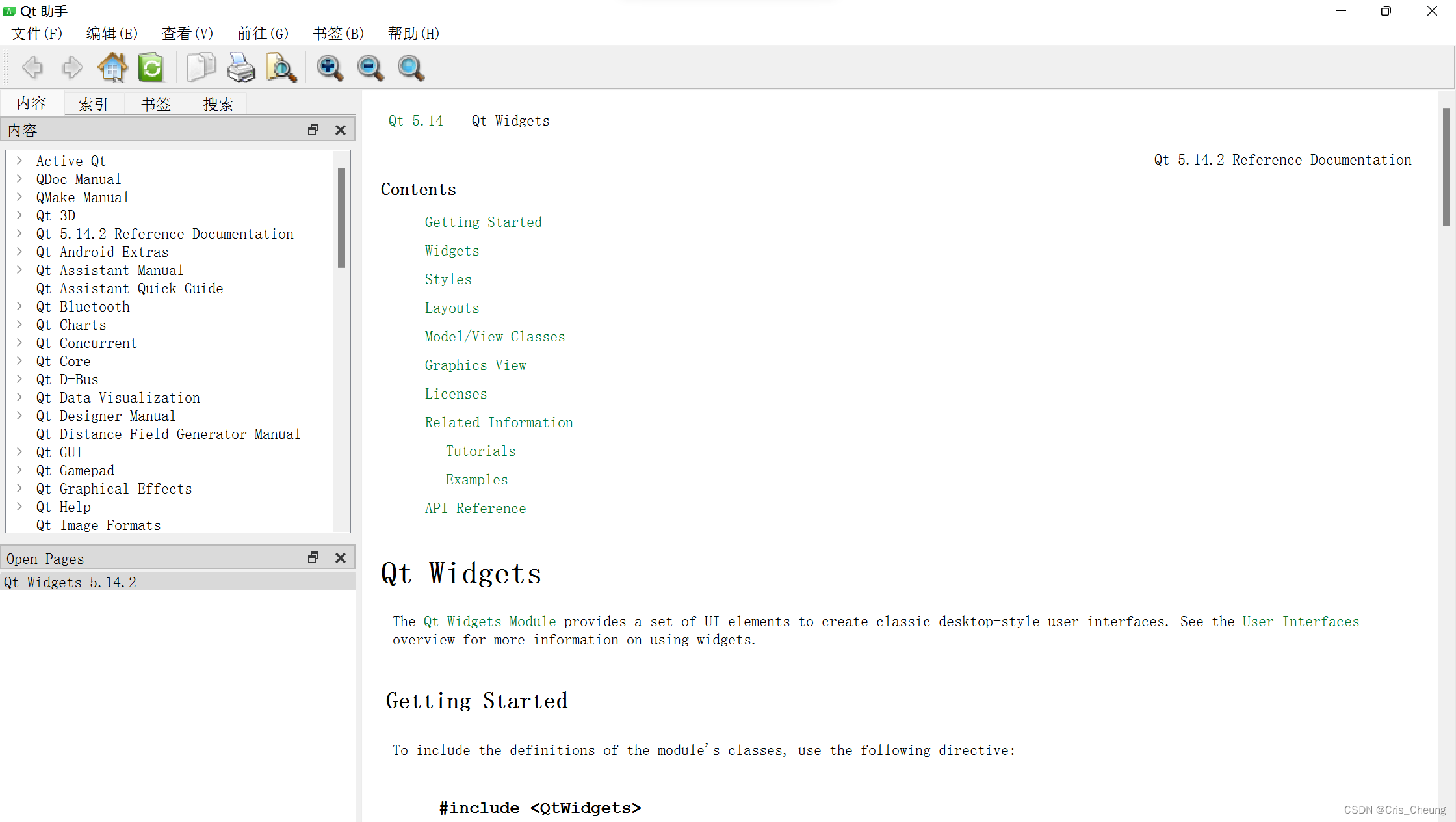The height and width of the screenshot is (822, 1456).
Task: Float the Open Pages panel
Action: pos(313,558)
